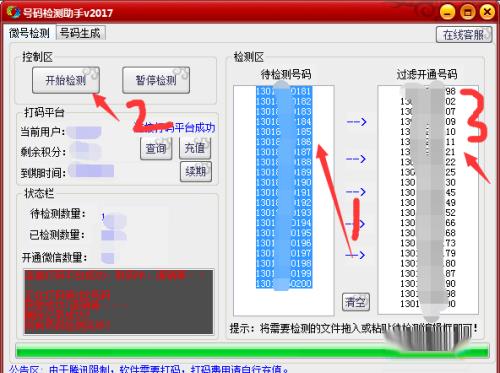Select filtered number ending in 07
Image resolution: width=500 pixels, height=373 pixels.
(x=428, y=111)
